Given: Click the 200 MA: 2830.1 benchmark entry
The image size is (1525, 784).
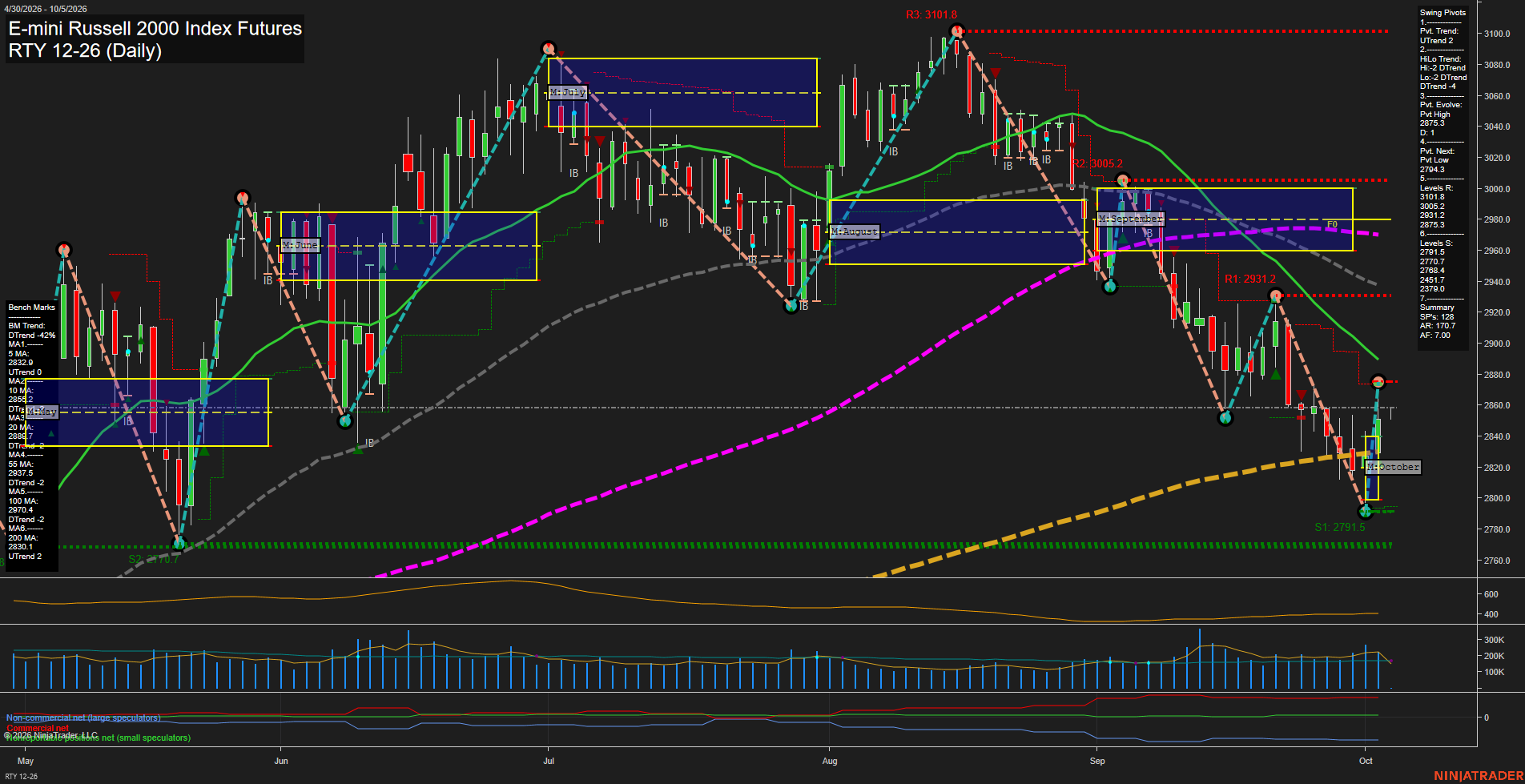Looking at the screenshot, I should click(21, 542).
